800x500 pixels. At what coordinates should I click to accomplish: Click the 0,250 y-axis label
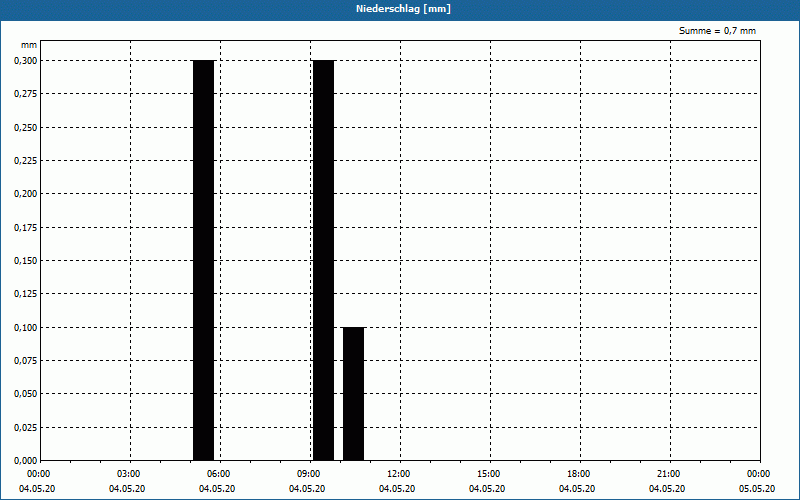[26, 128]
